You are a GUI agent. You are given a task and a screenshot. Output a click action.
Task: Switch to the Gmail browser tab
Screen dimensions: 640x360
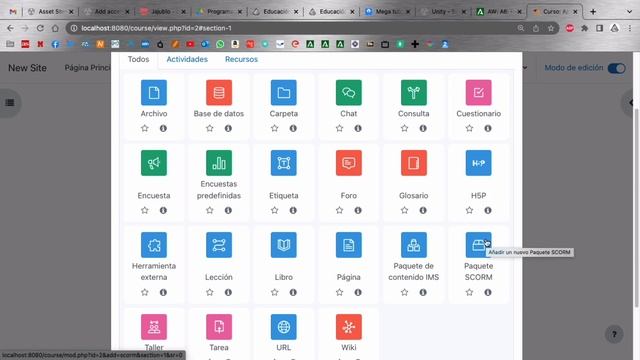click(13, 12)
